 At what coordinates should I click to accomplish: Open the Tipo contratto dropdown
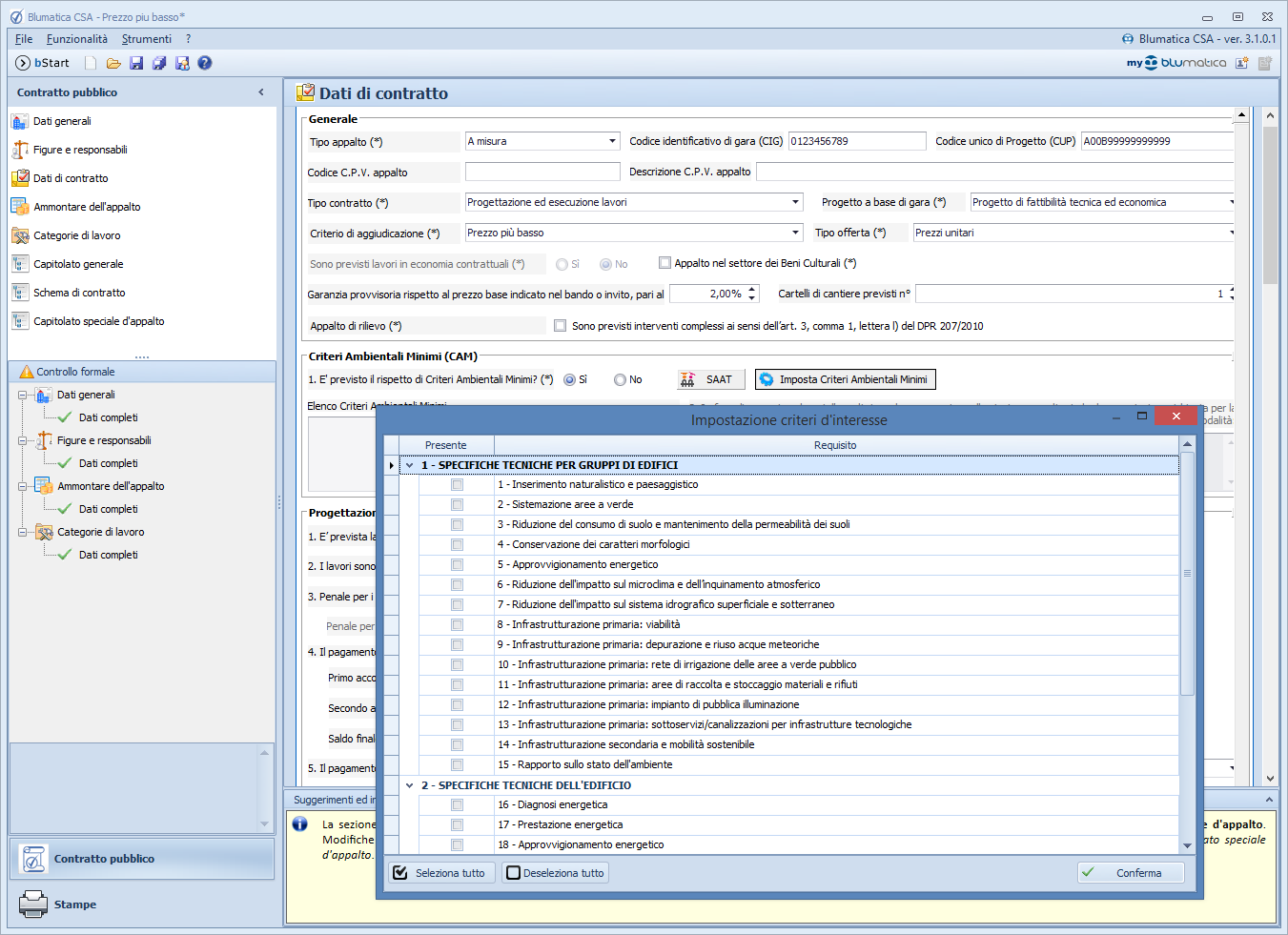[x=795, y=202]
